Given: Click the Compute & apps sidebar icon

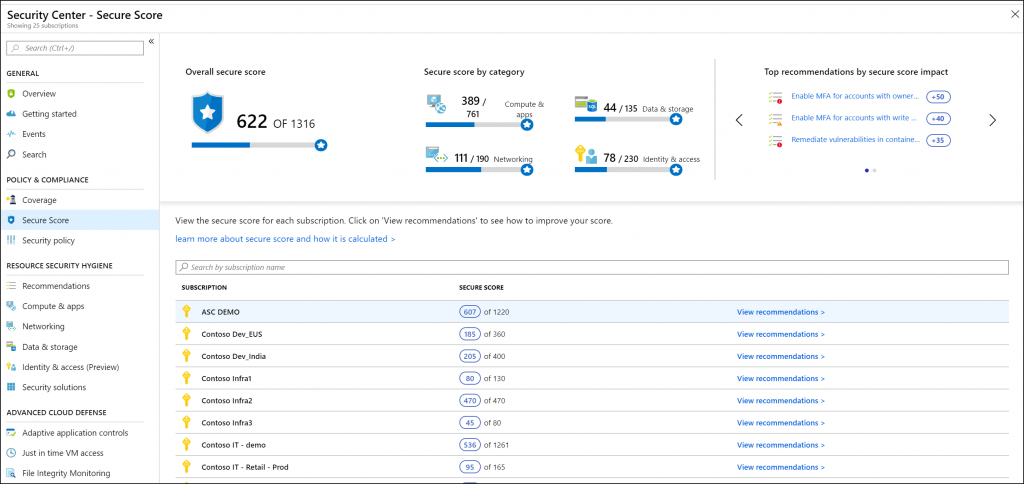Looking at the screenshot, I should [x=10, y=306].
